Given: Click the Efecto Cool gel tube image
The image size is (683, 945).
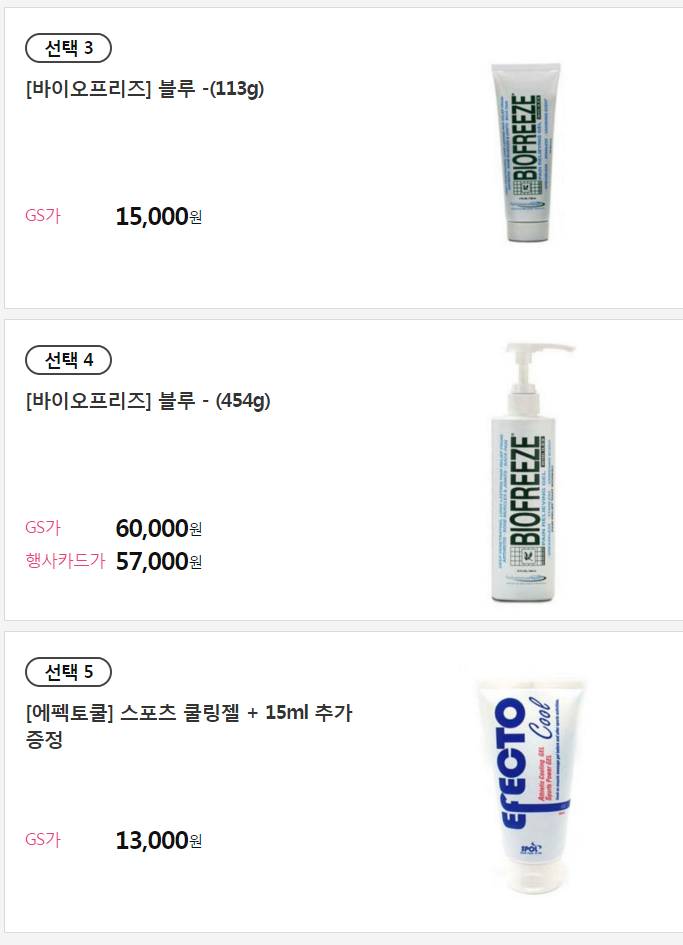Looking at the screenshot, I should coord(530,786).
